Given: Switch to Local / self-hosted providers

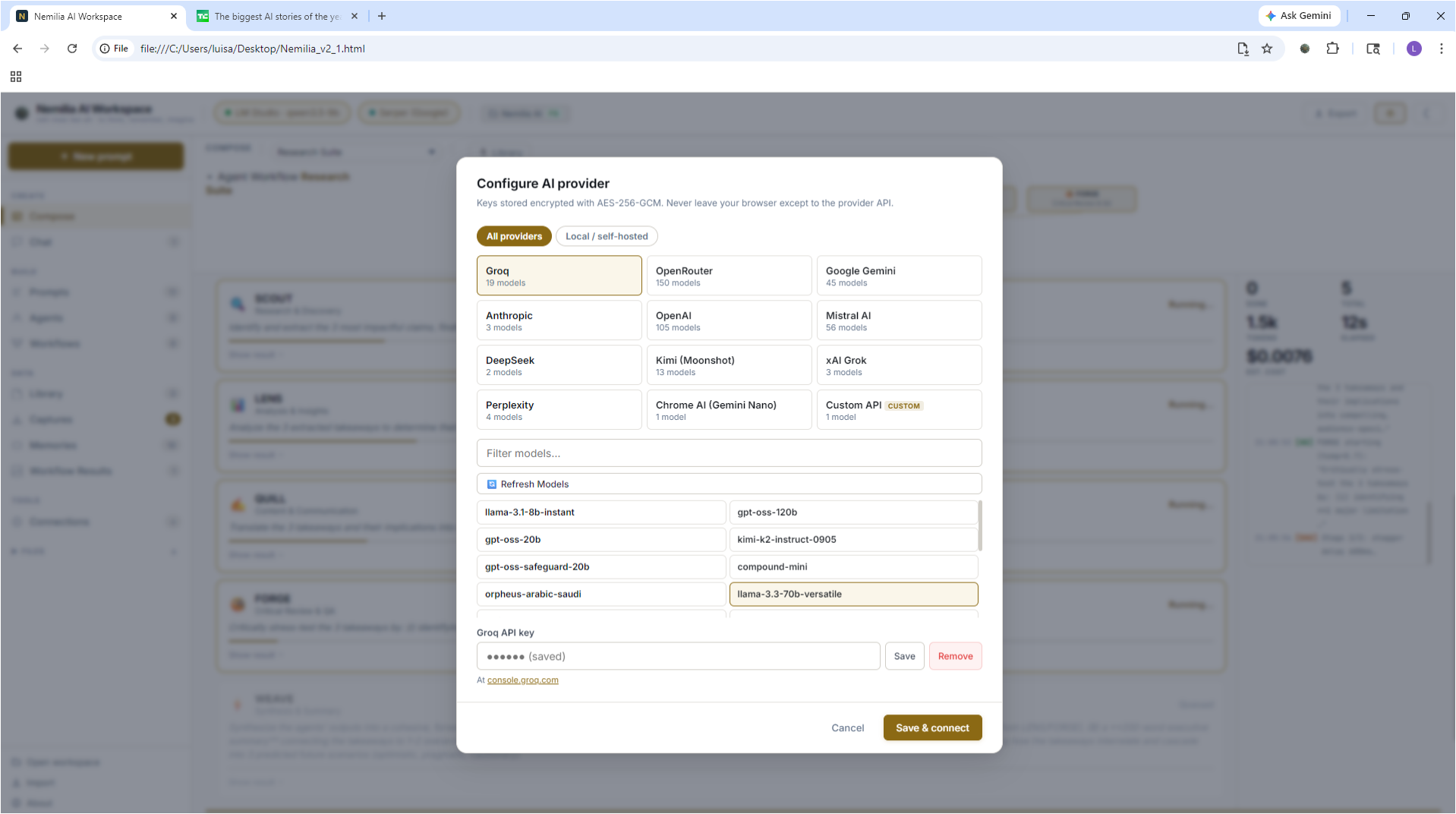Looking at the screenshot, I should (606, 236).
